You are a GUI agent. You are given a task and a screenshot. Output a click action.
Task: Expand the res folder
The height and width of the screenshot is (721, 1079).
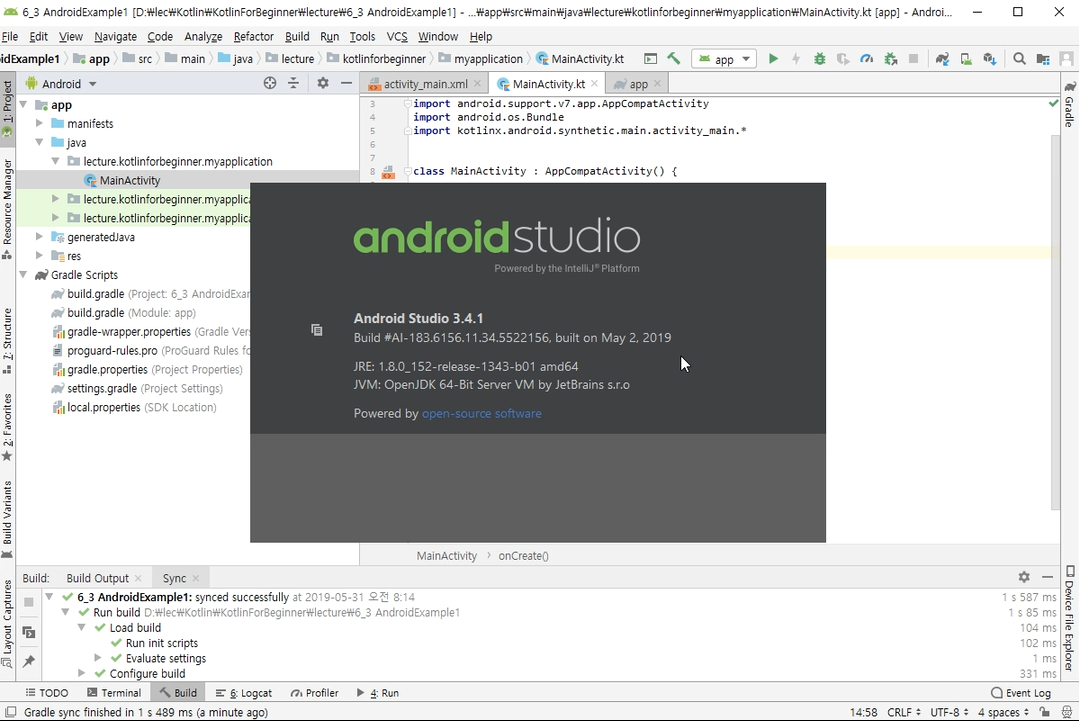39,256
